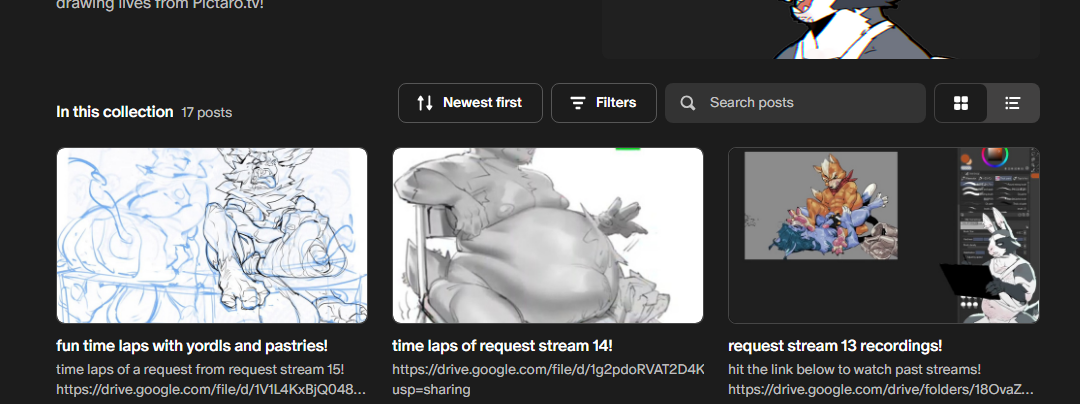Click the request stream 14 Drive link
Screen dimensions: 1080x404
tap(548, 379)
